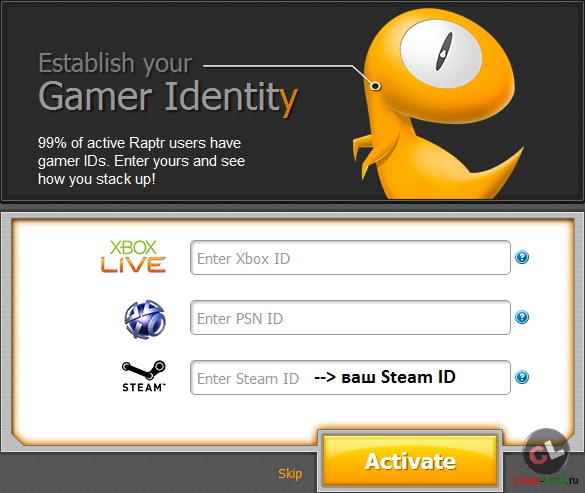Click the Gamer Identity heading
585x493 pixels.
(168, 97)
